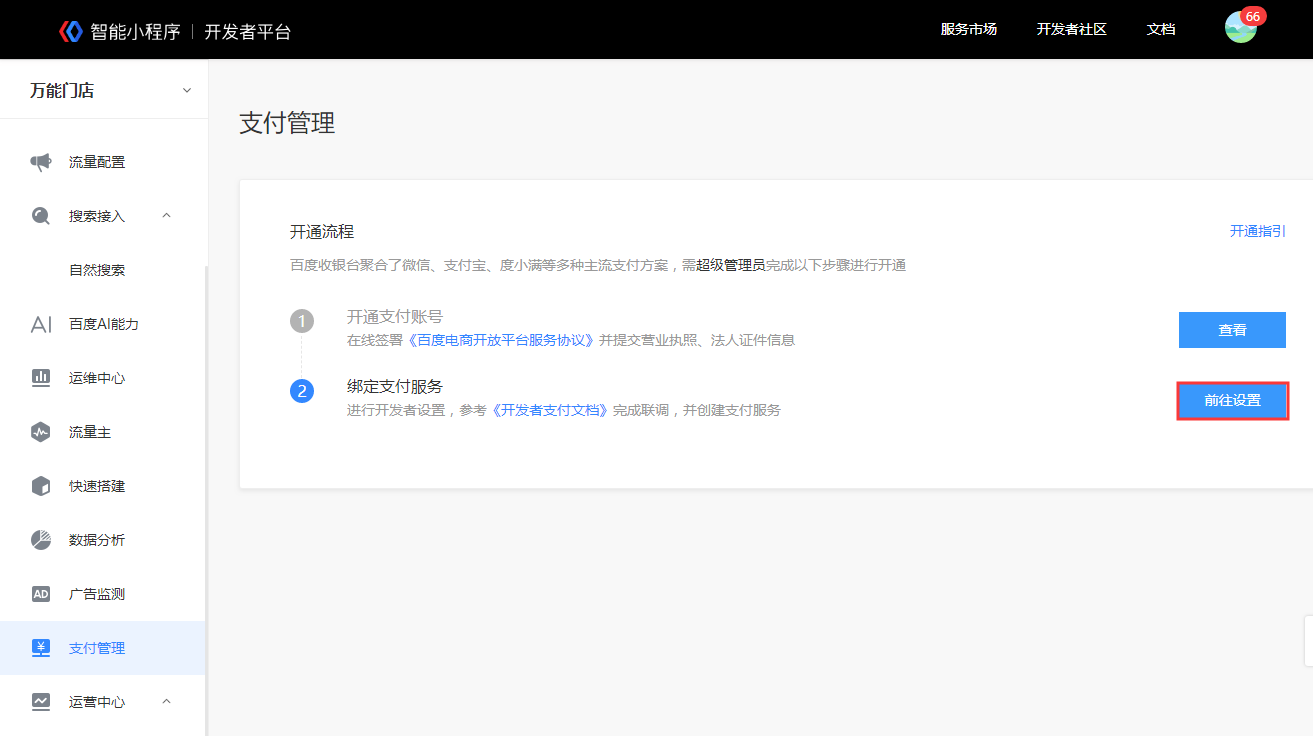Collapse the 搜索接入 submenu chevron

click(167, 216)
